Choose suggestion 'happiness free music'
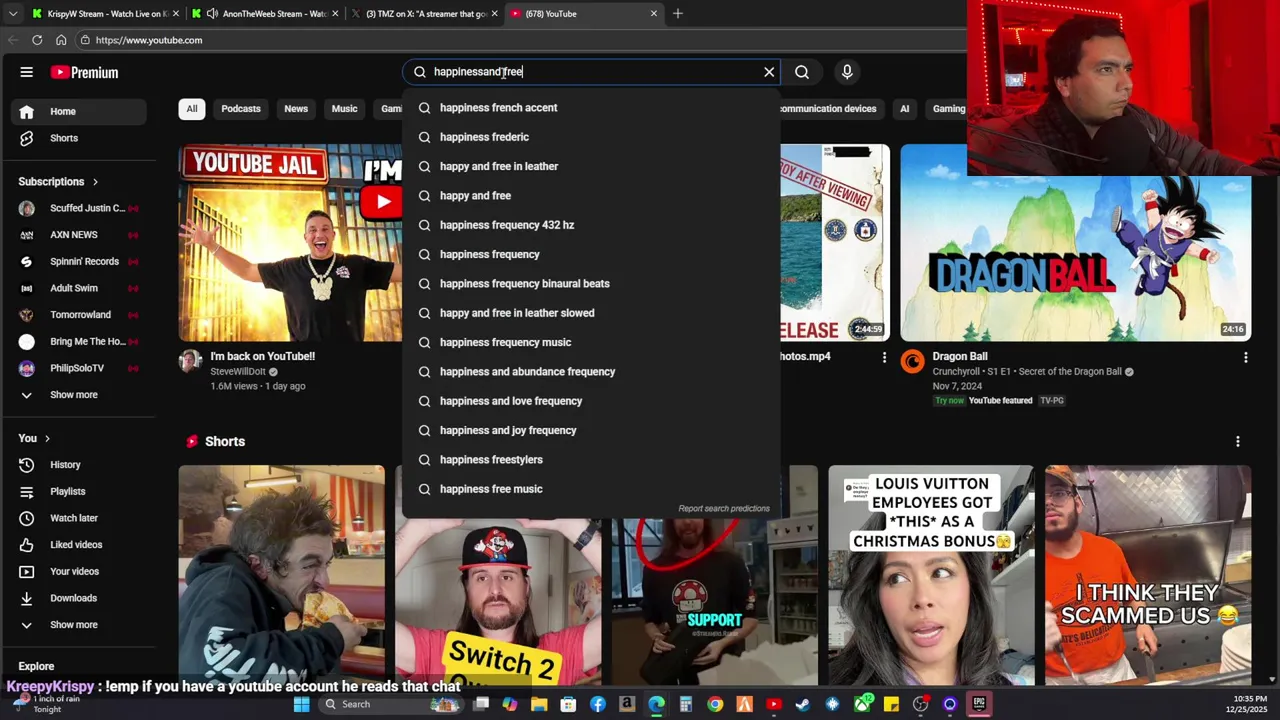 click(x=591, y=489)
